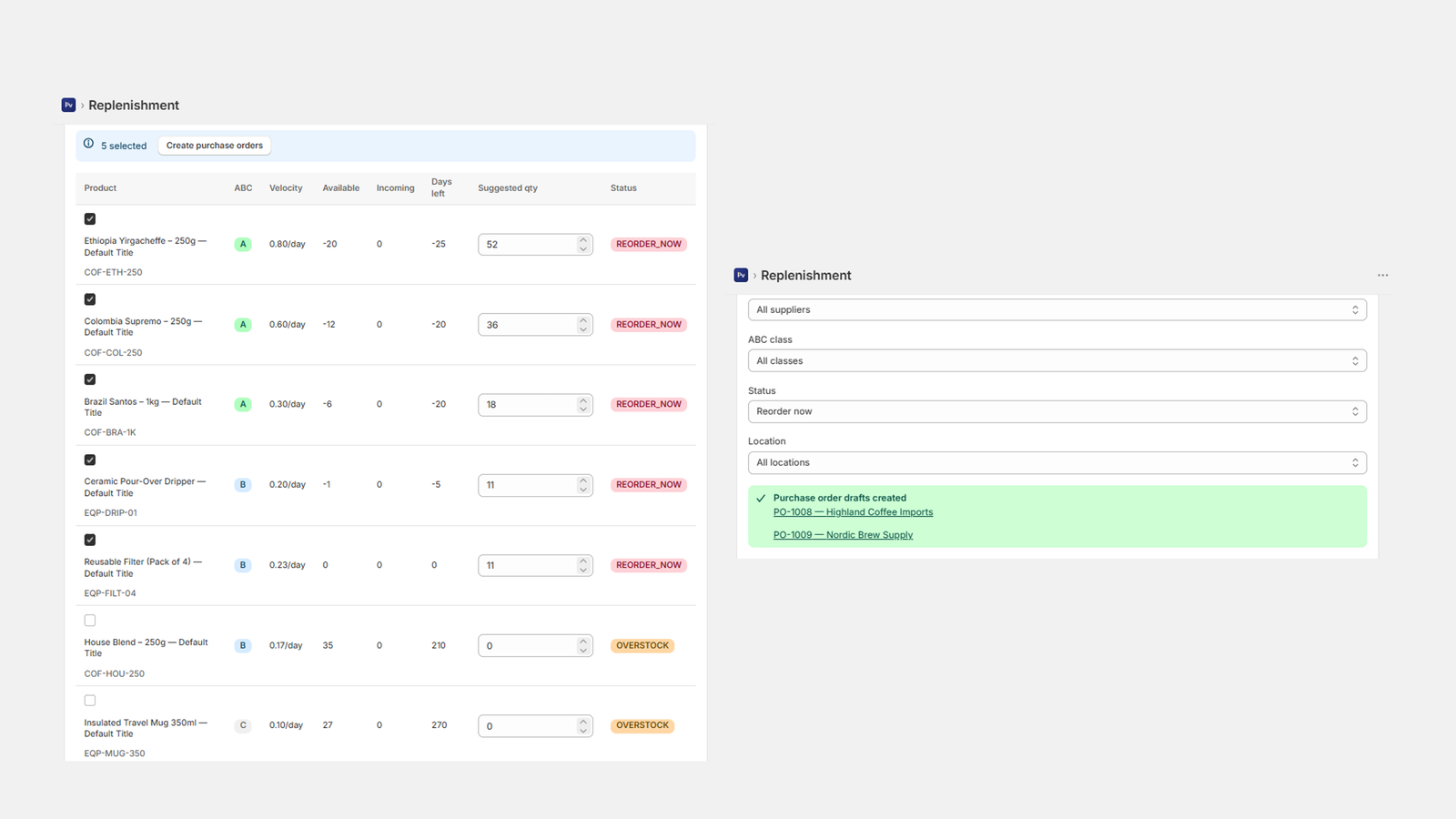The height and width of the screenshot is (819, 1456).
Task: Click app icon beside left Replenishment title
Action: point(68,106)
